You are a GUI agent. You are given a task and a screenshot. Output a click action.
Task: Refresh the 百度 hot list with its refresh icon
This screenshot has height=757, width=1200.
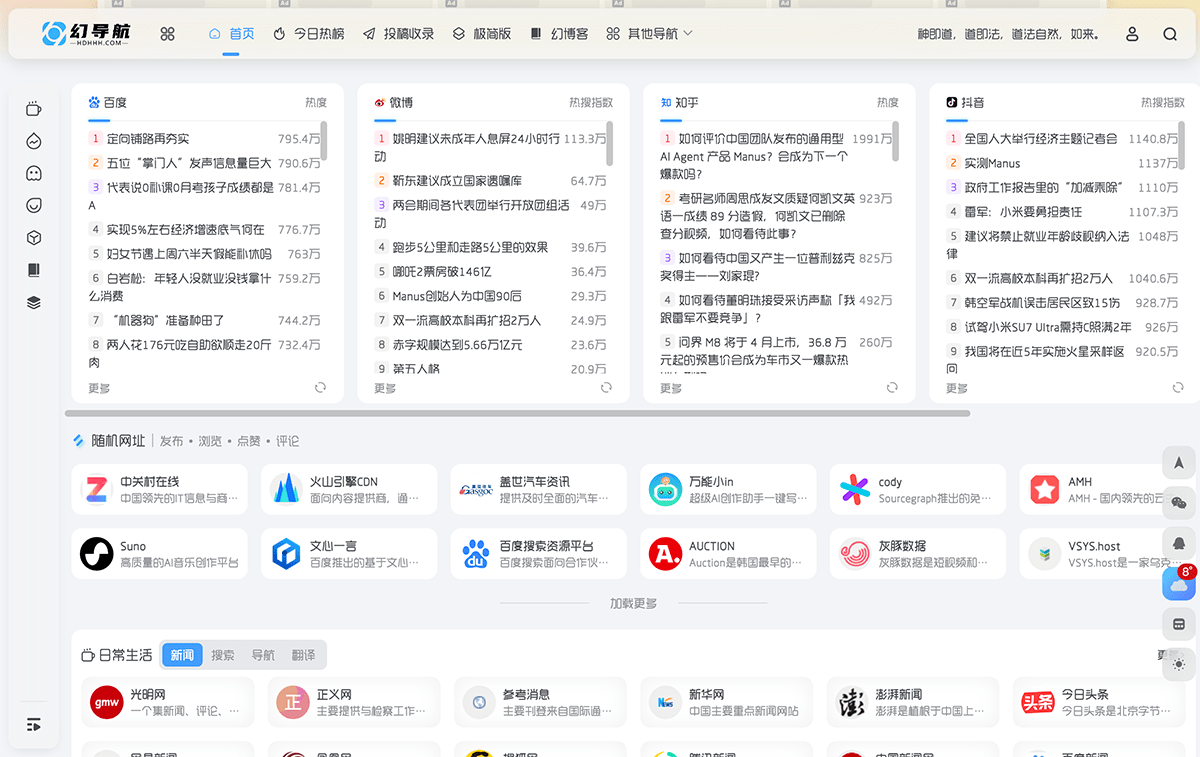(320, 386)
